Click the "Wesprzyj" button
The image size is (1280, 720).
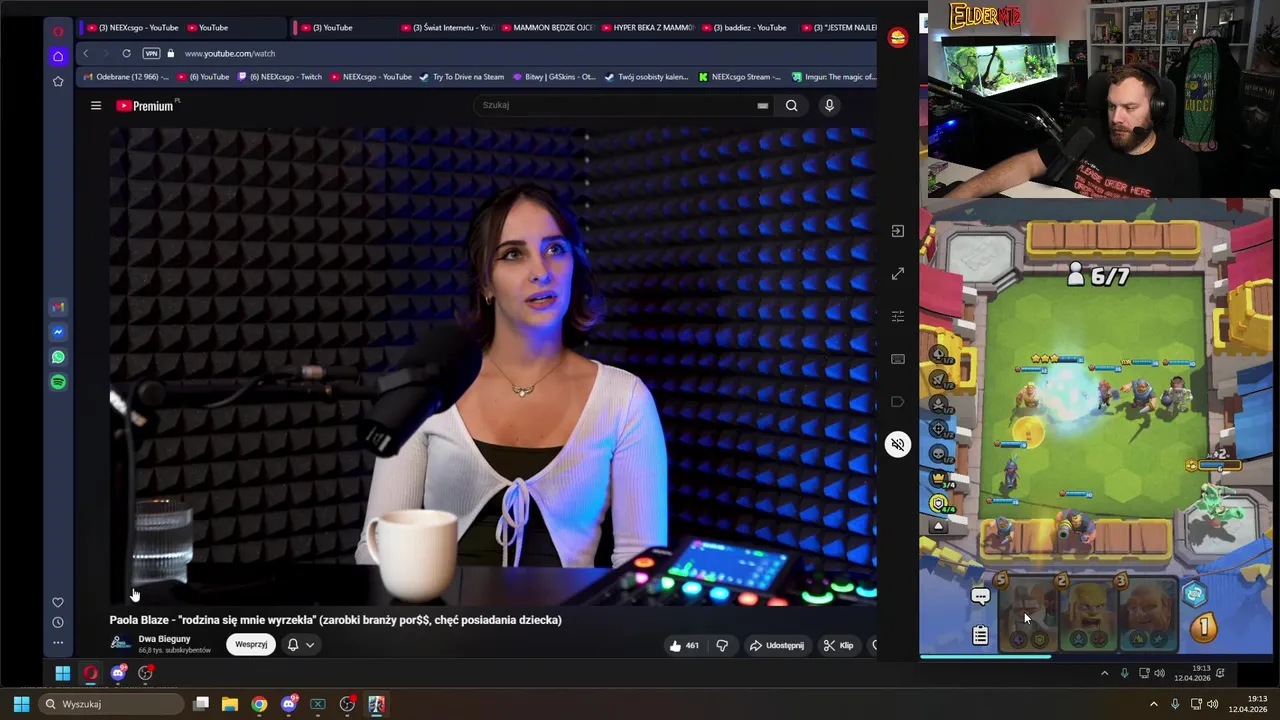pos(251,645)
